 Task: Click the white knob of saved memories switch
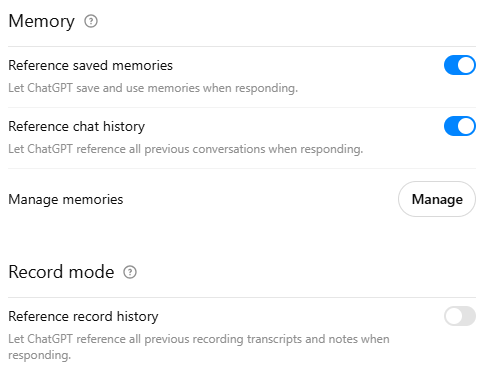466,65
